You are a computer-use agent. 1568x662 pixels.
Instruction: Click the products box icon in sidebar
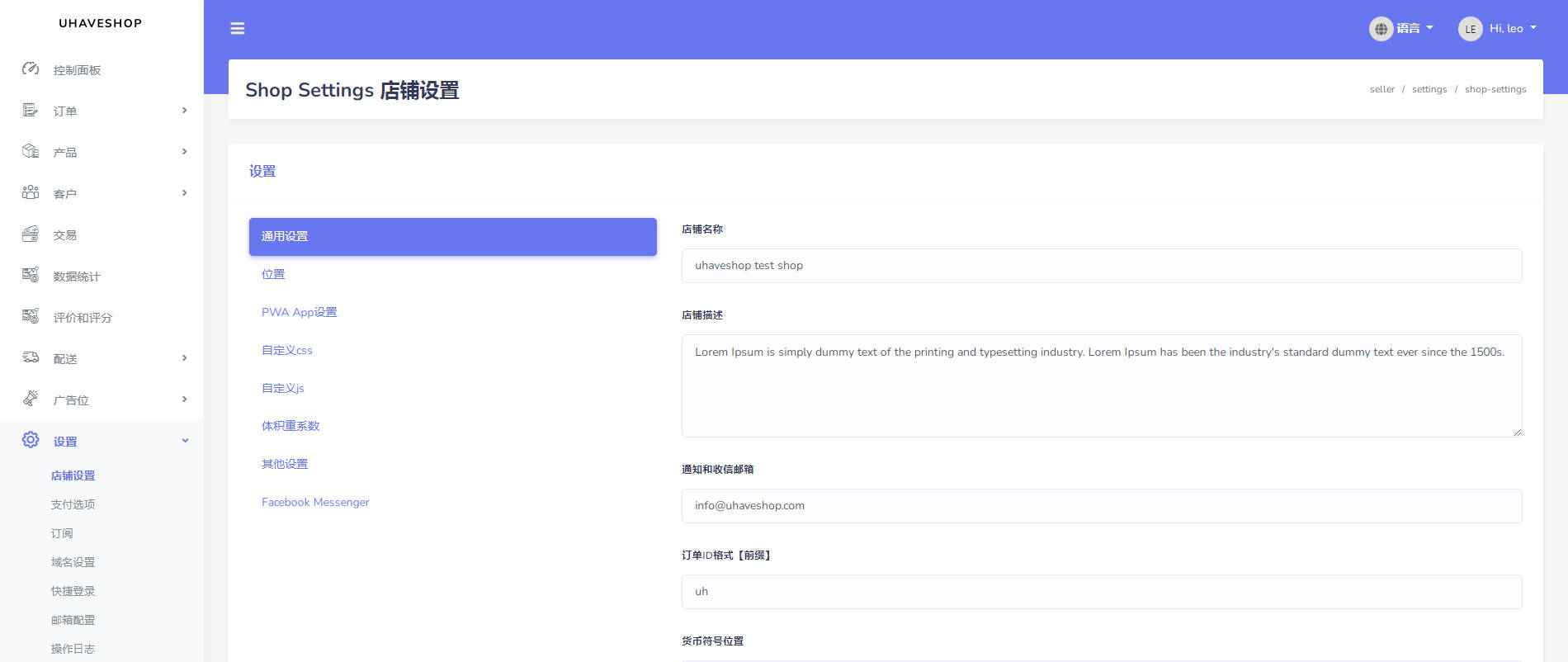pyautogui.click(x=31, y=151)
